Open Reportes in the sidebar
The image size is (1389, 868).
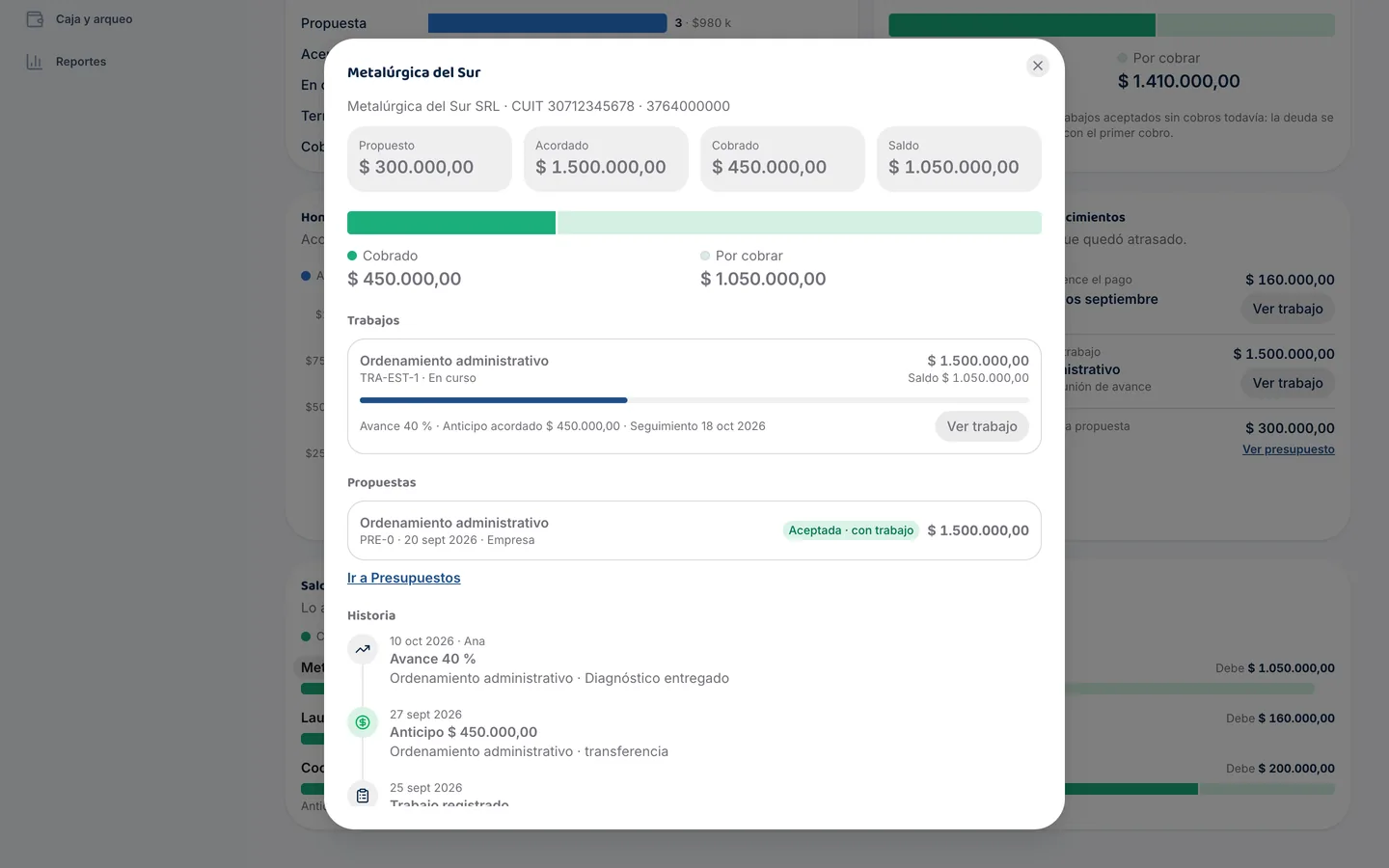click(81, 62)
